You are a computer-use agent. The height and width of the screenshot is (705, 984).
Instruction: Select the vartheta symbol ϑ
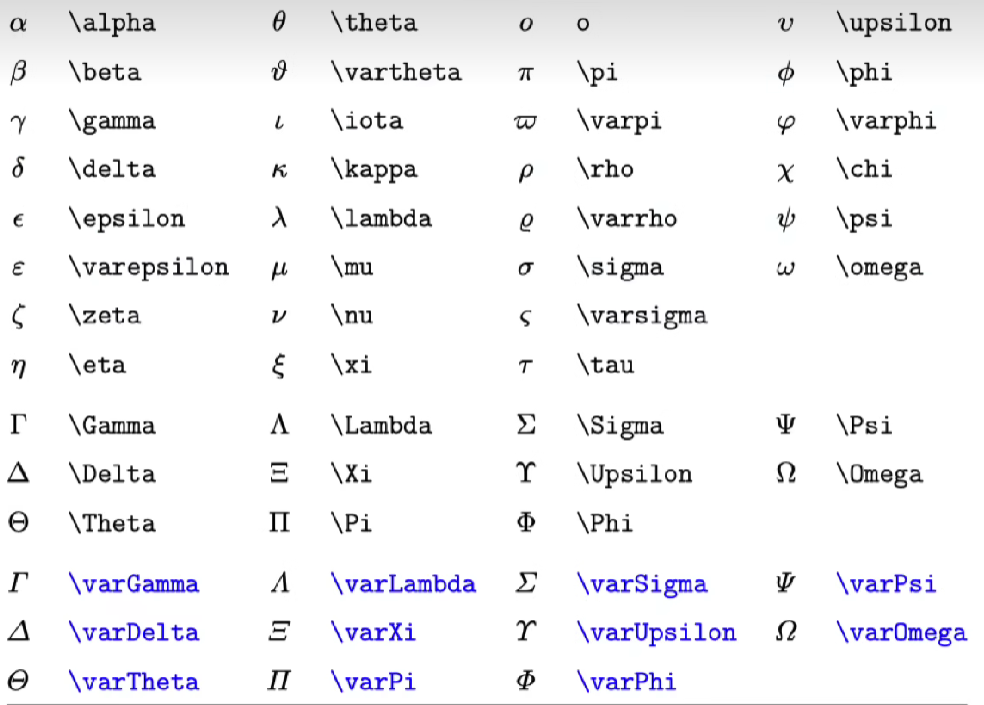click(x=279, y=72)
